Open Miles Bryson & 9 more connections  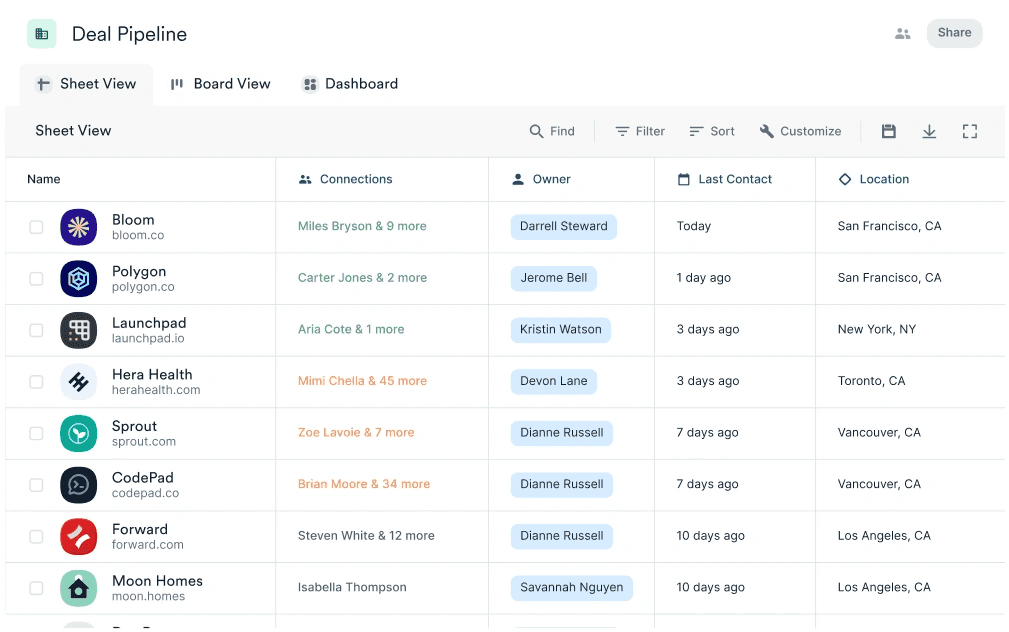point(362,227)
